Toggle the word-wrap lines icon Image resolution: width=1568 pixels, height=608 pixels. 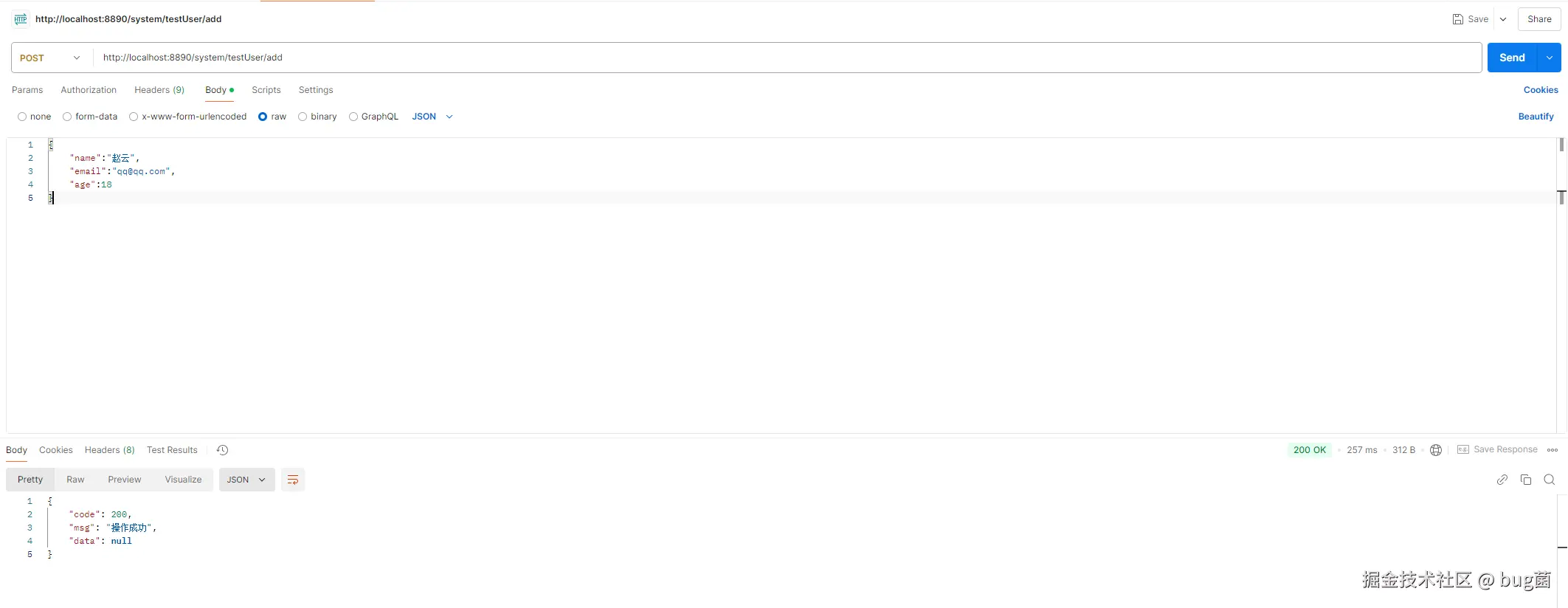pyautogui.click(x=293, y=480)
